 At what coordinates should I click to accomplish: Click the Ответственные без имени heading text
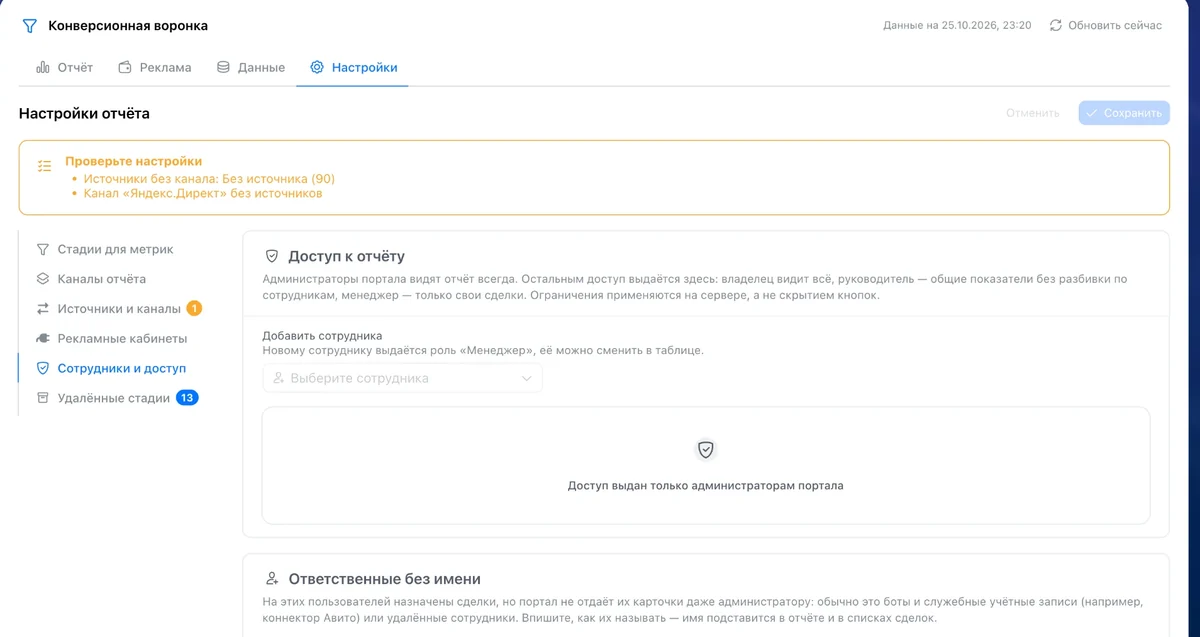click(385, 579)
